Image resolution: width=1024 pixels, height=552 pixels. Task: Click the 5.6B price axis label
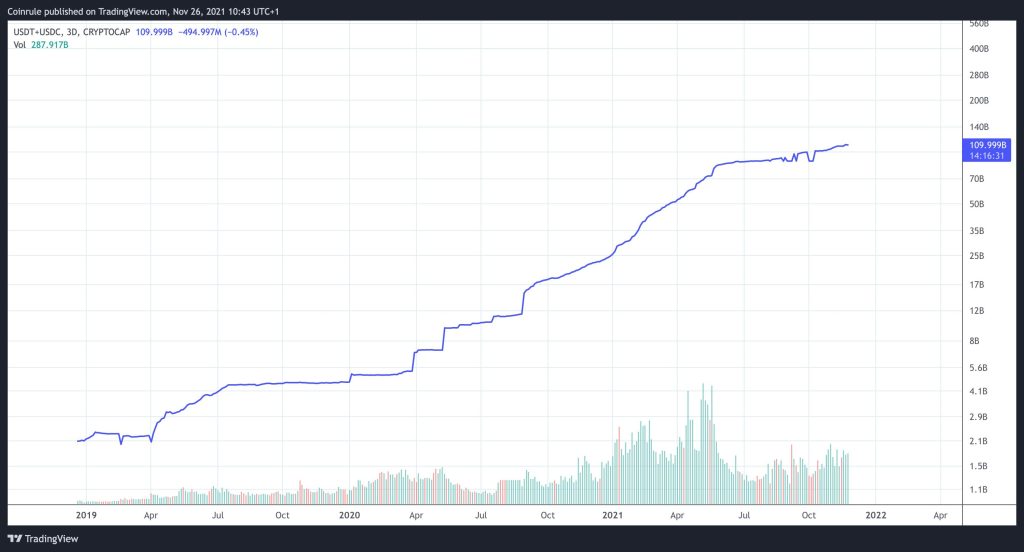(x=978, y=368)
